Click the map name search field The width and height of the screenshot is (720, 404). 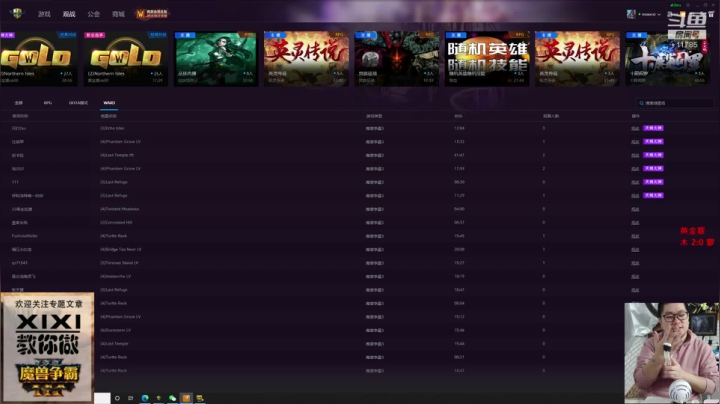coord(675,103)
